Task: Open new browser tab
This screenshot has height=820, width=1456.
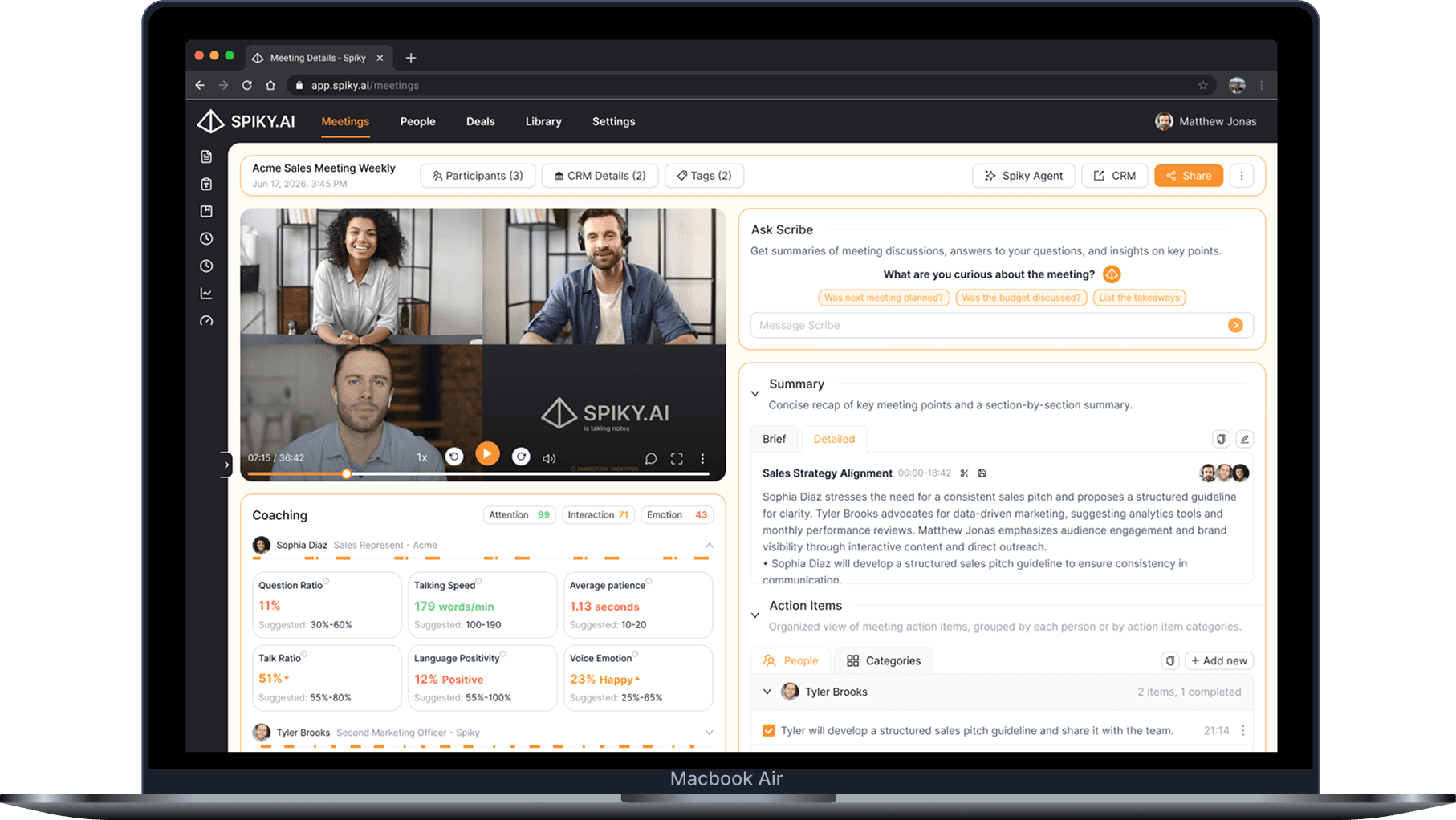Action: tap(411, 58)
